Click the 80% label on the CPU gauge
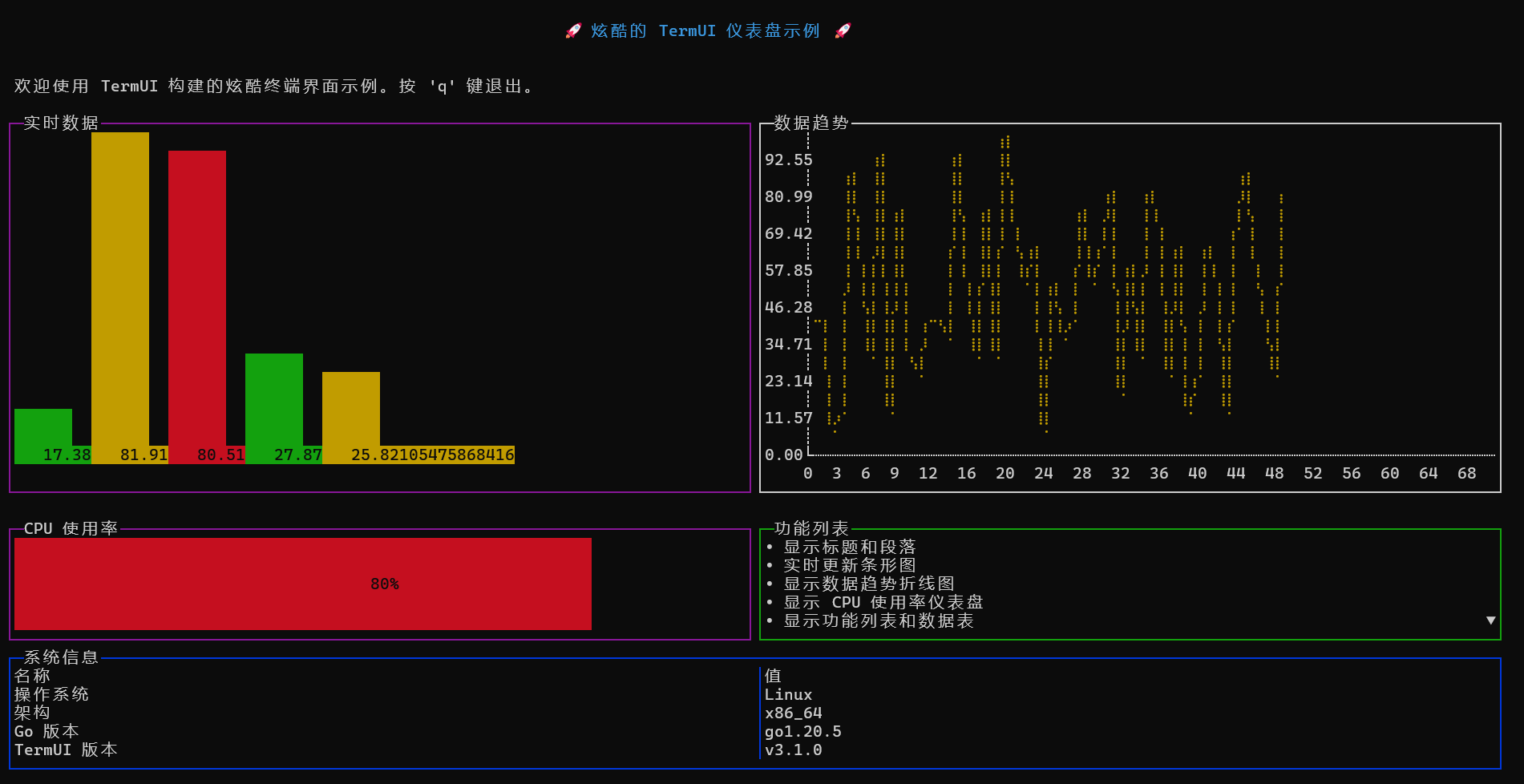Image resolution: width=1524 pixels, height=784 pixels. point(385,584)
